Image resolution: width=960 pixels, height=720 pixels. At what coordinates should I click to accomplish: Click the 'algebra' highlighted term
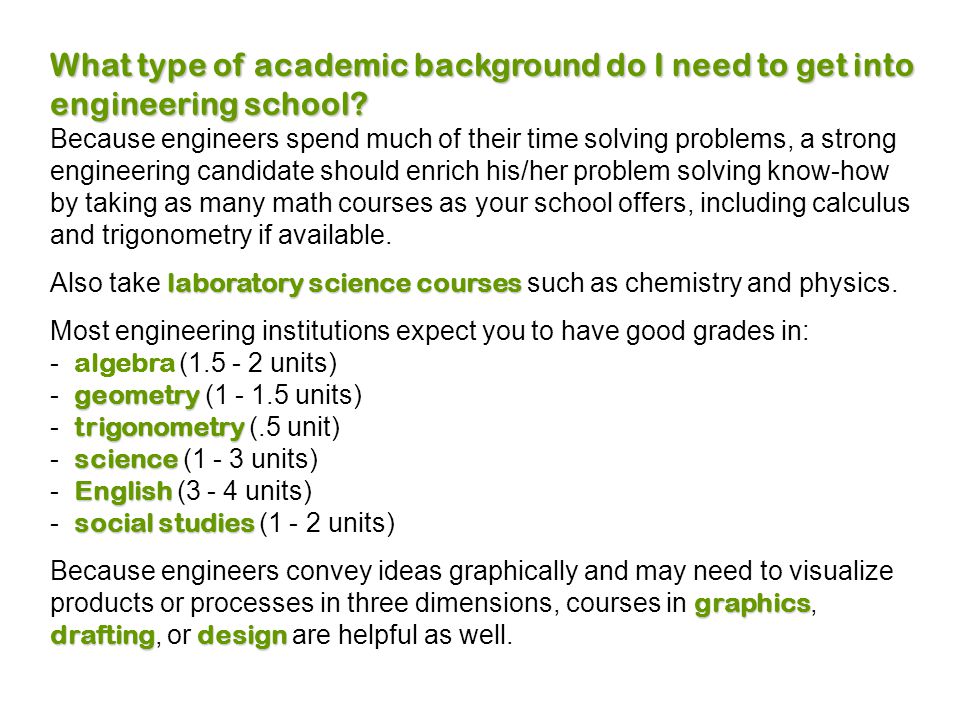click(x=125, y=364)
